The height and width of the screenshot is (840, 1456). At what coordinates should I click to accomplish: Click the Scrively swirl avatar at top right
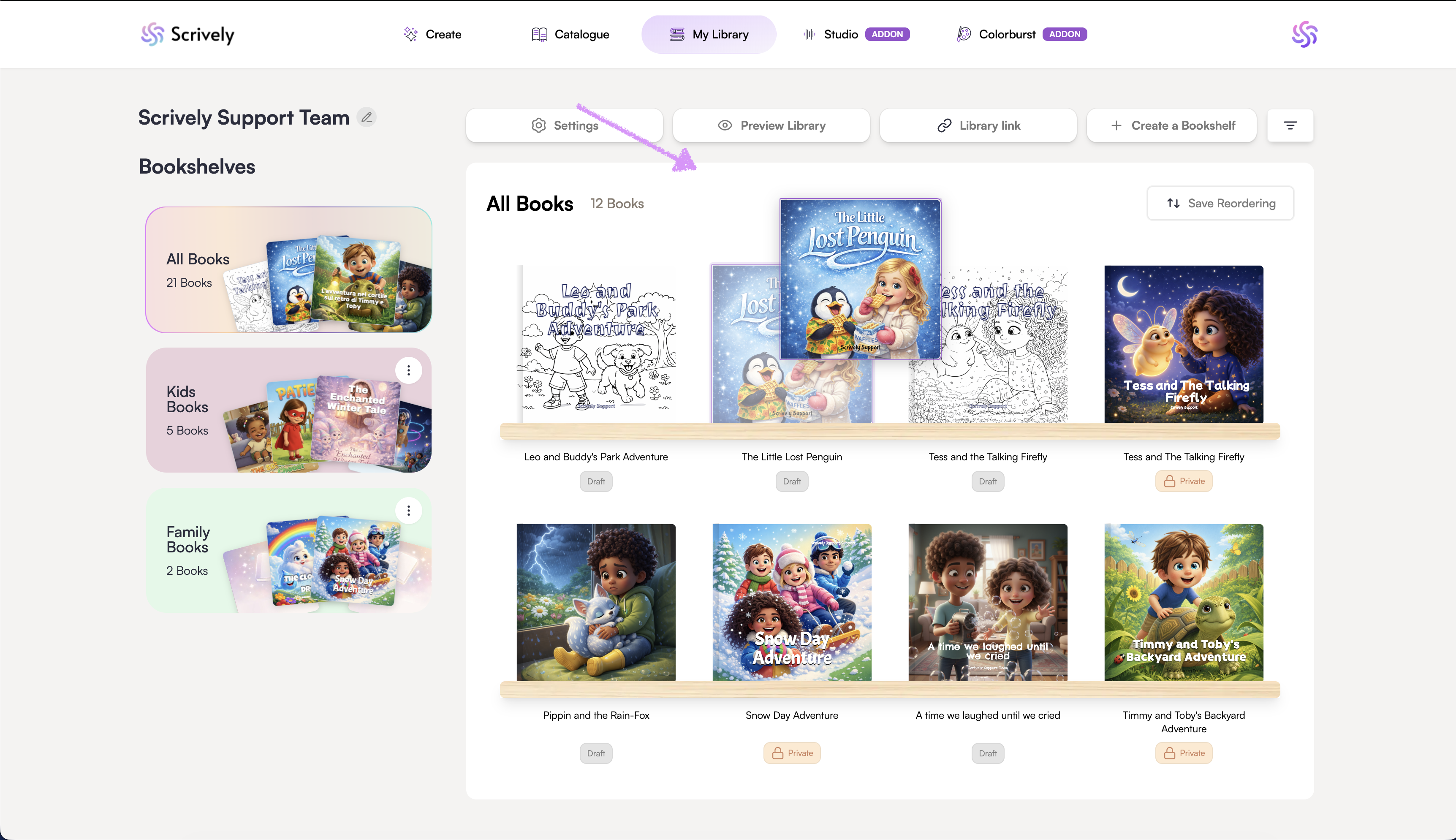(x=1304, y=34)
